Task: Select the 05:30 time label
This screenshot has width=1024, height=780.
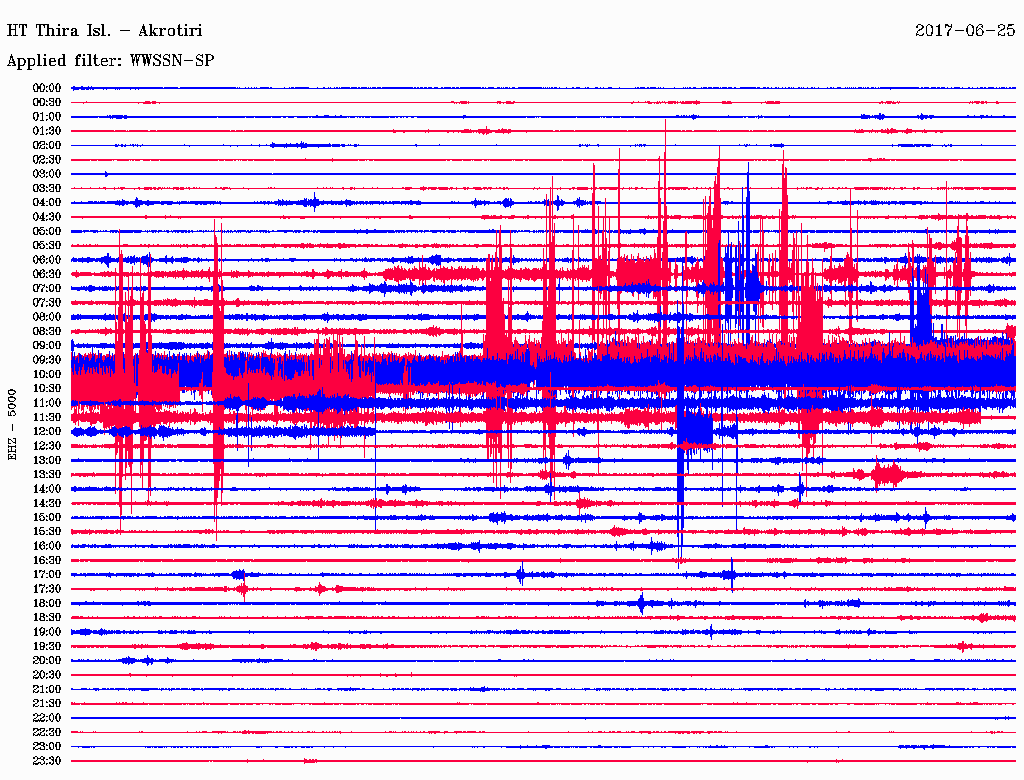Action: point(46,246)
